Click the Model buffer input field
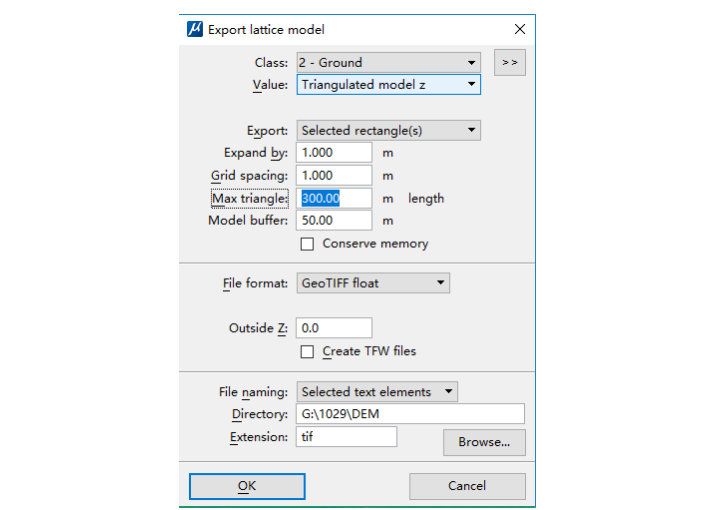The height and width of the screenshot is (510, 712). click(334, 221)
